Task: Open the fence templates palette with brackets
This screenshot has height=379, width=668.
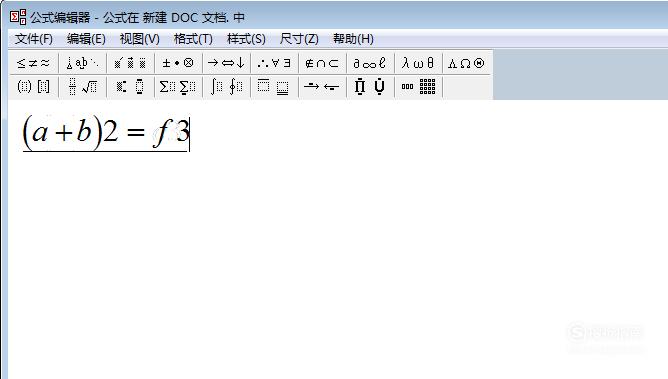Action: coord(33,87)
